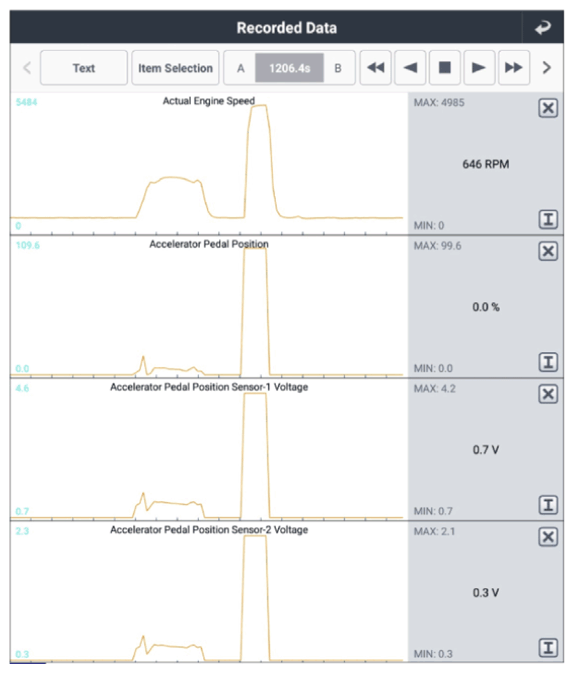Set marker B on the timeline
Image resolution: width=574 pixels, height=673 pixels.
(338, 68)
